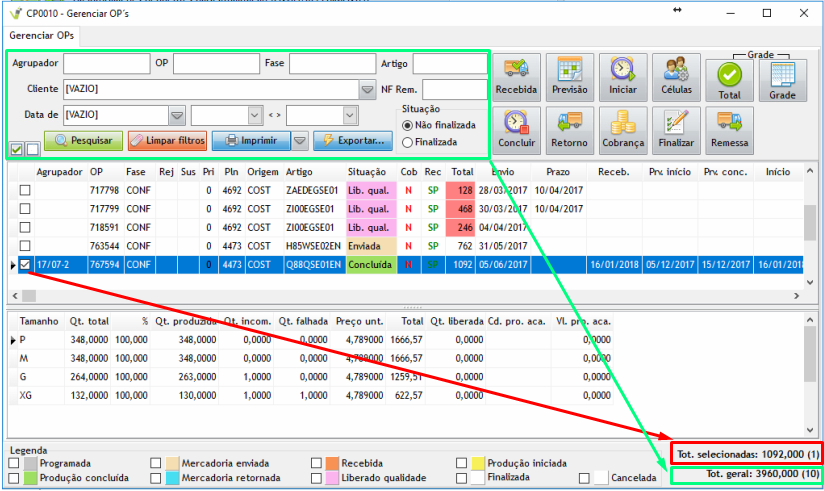Toggle the Programada legend checkbox

(14, 464)
